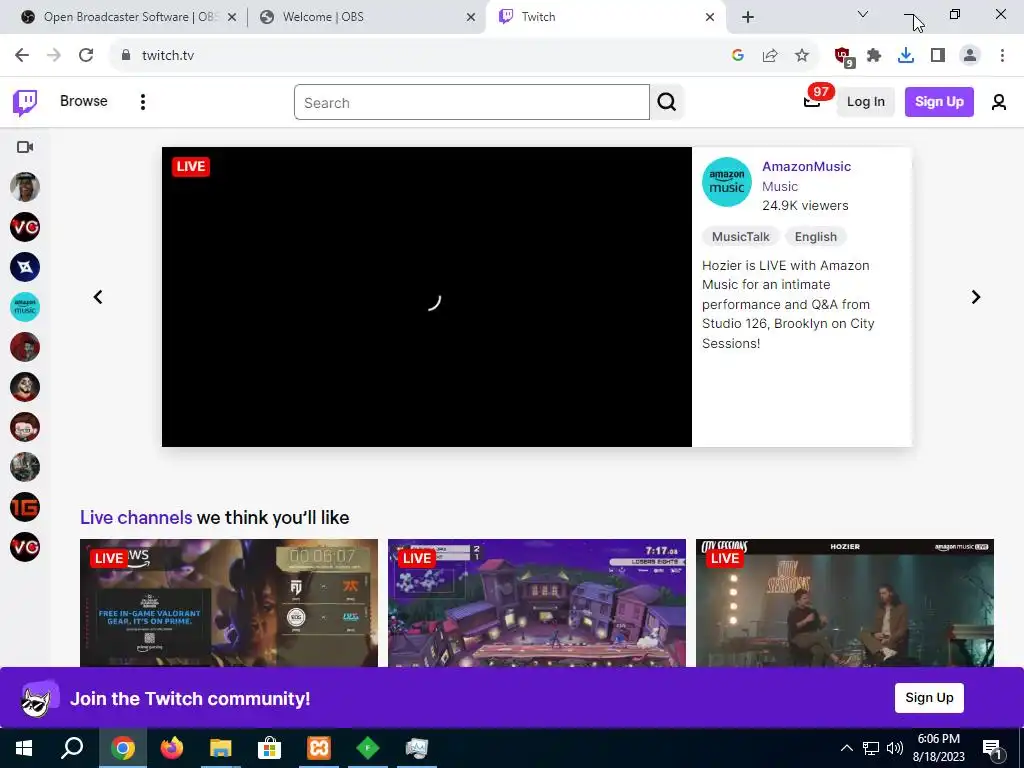
Task: Click the 24.9K viewers text
Action: tap(805, 206)
